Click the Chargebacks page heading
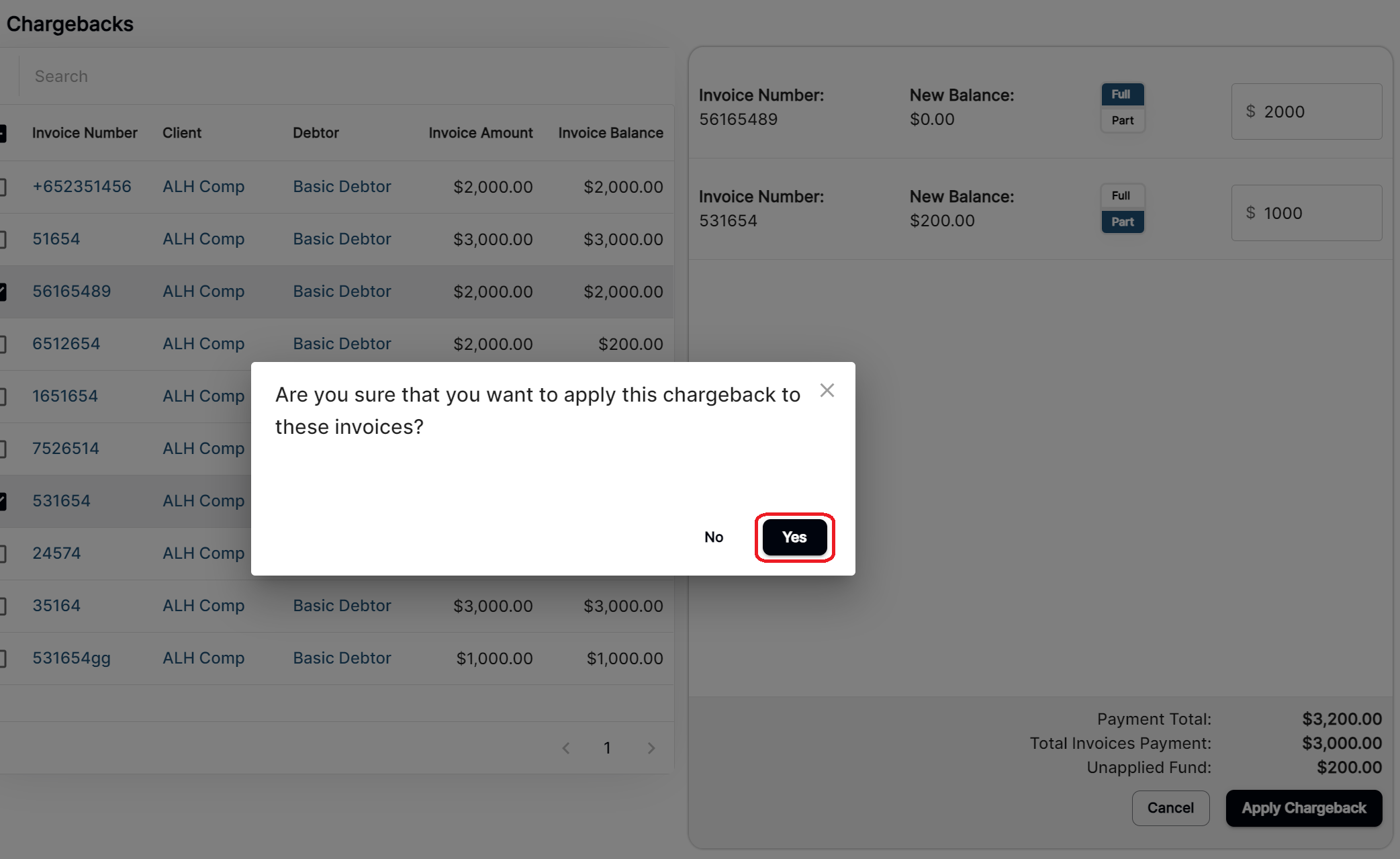 tap(70, 24)
